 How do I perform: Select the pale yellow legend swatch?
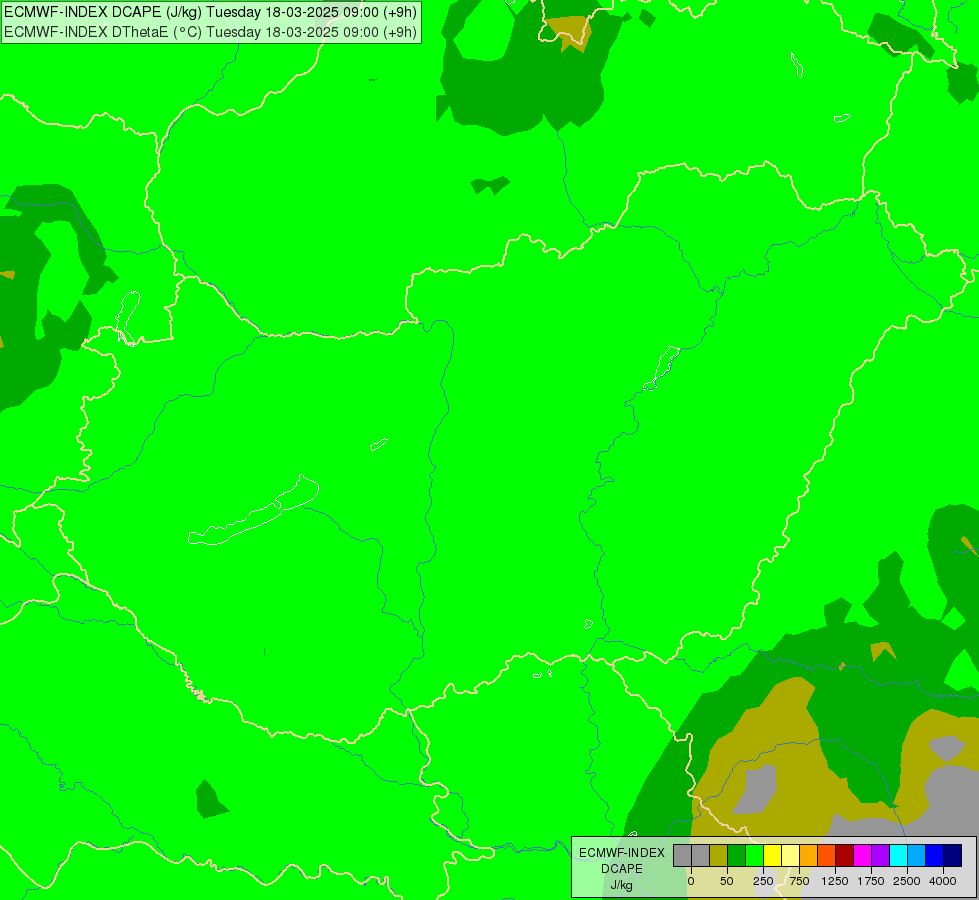tap(790, 855)
